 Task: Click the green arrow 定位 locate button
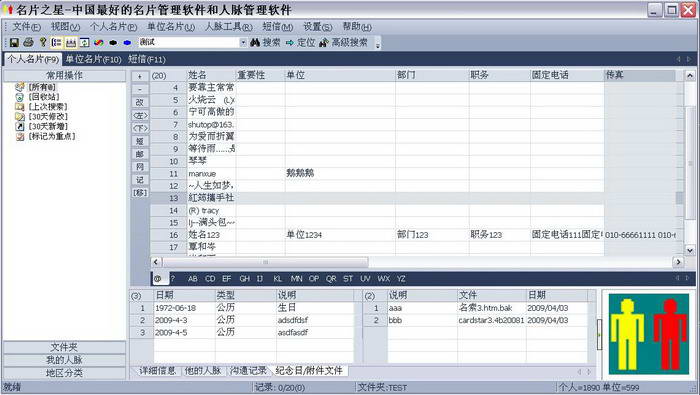300,42
